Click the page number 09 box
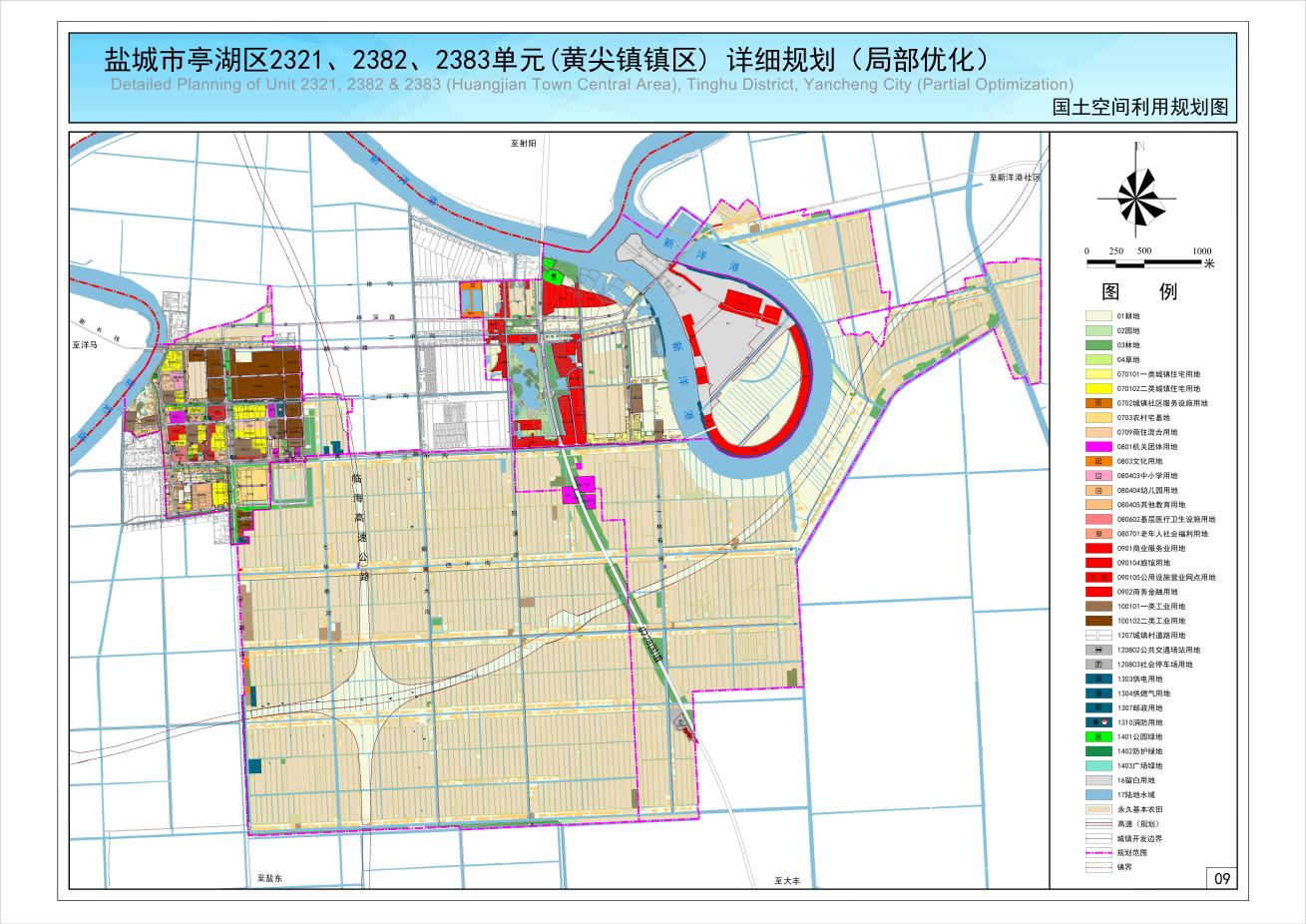This screenshot has height=924, width=1306. [x=1221, y=878]
